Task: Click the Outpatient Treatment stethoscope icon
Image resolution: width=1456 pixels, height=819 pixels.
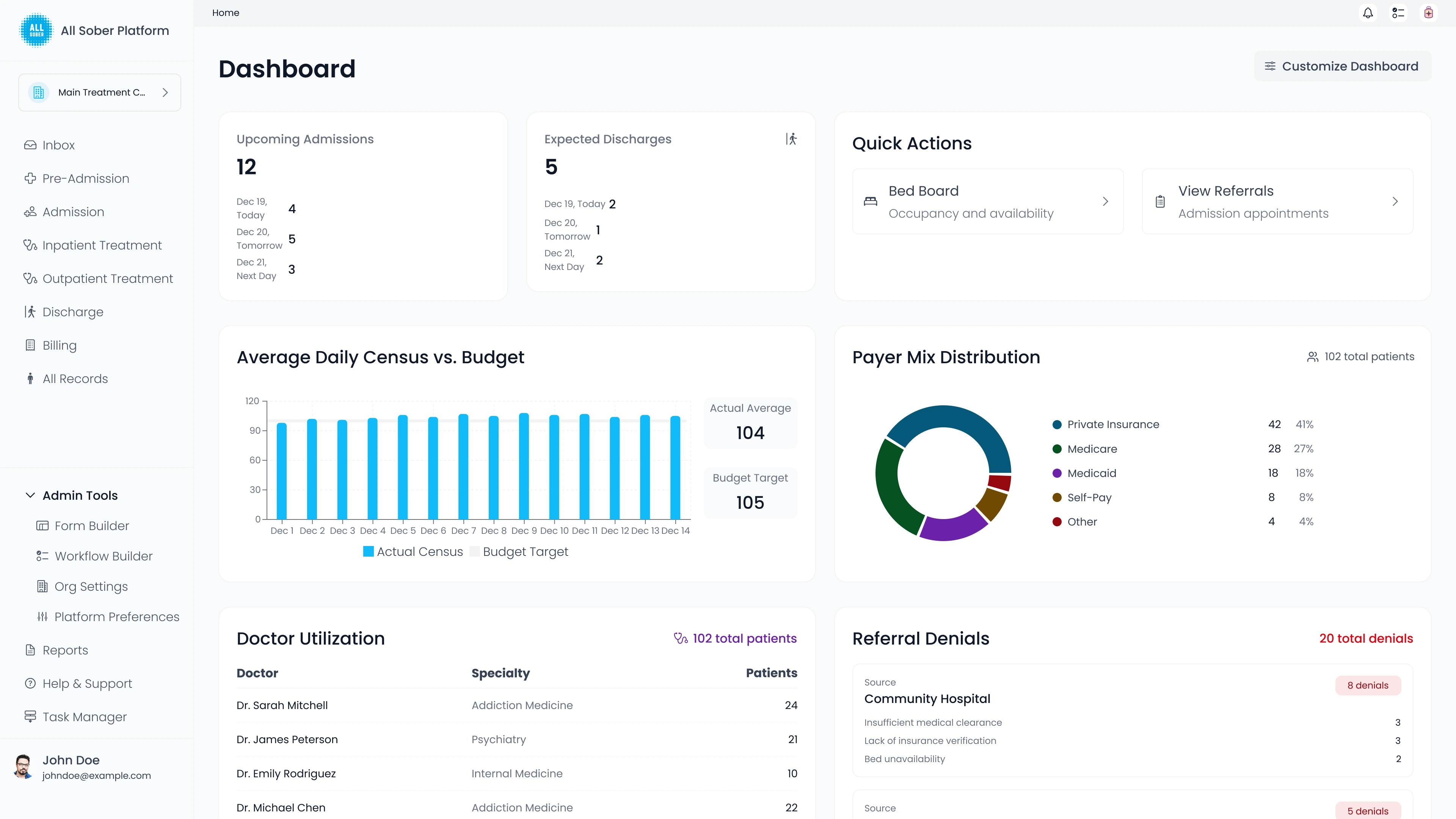Action: pos(30,279)
